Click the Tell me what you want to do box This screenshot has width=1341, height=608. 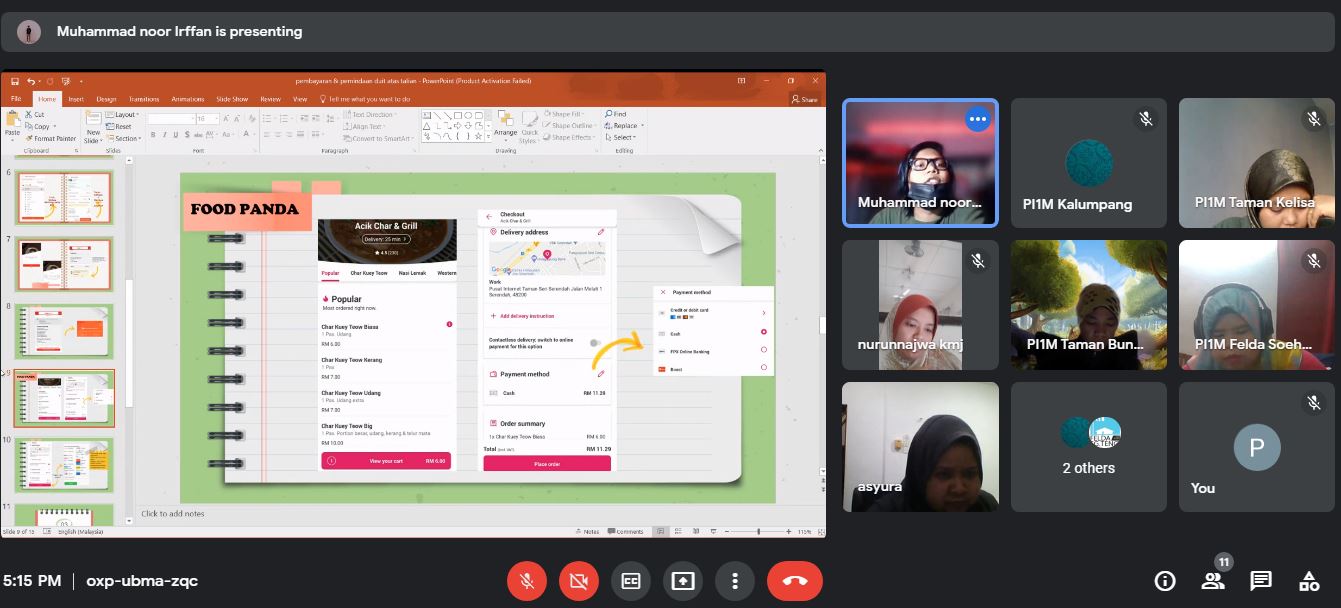pos(365,99)
